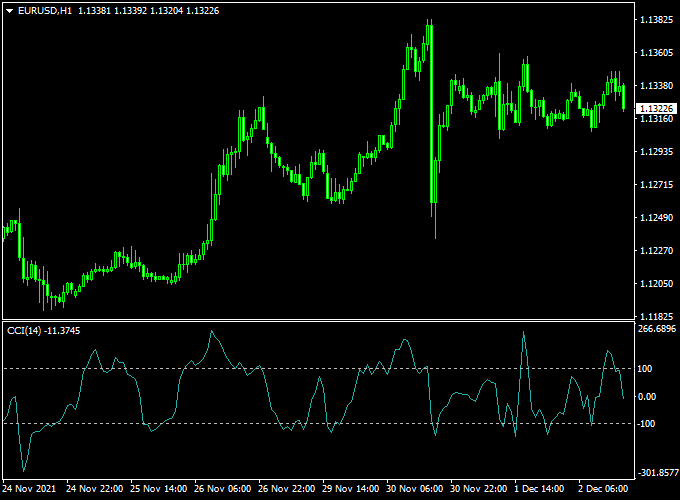Select the 2 Dec 06:00 time label
The image size is (680, 500).
(x=603, y=489)
